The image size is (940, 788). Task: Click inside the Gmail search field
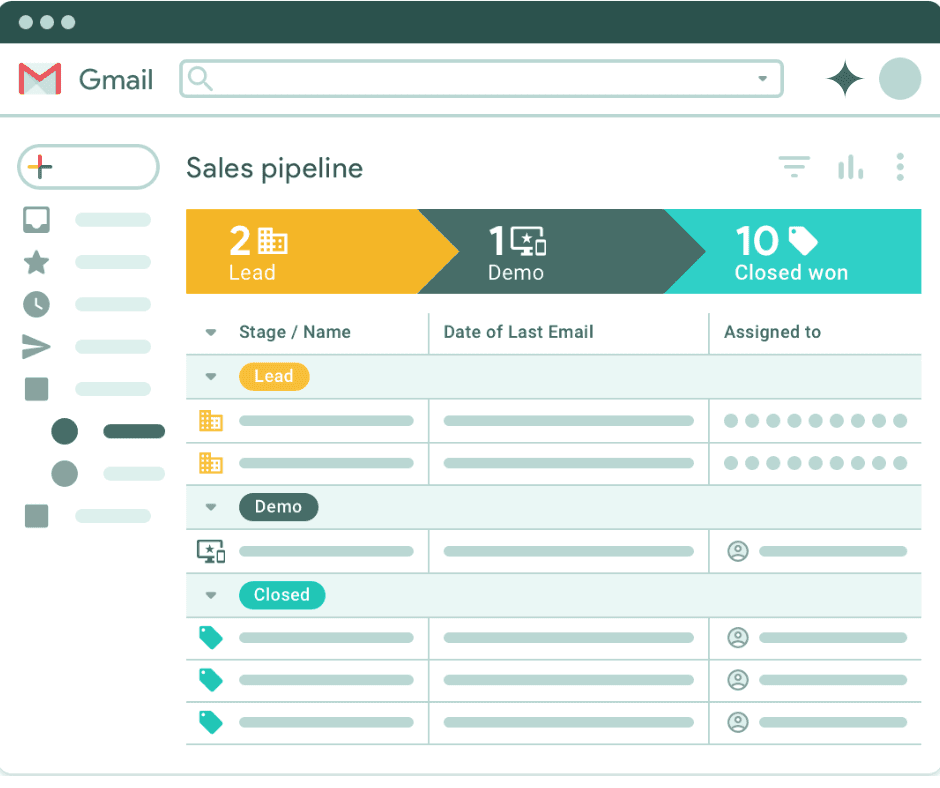point(481,79)
